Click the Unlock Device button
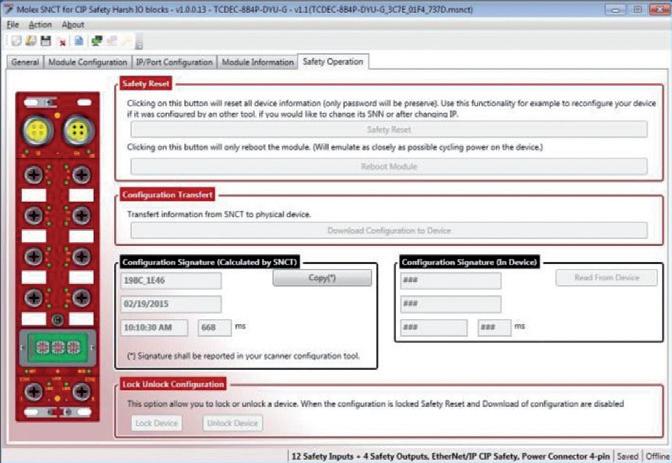The height and width of the screenshot is (463, 672). [x=233, y=423]
